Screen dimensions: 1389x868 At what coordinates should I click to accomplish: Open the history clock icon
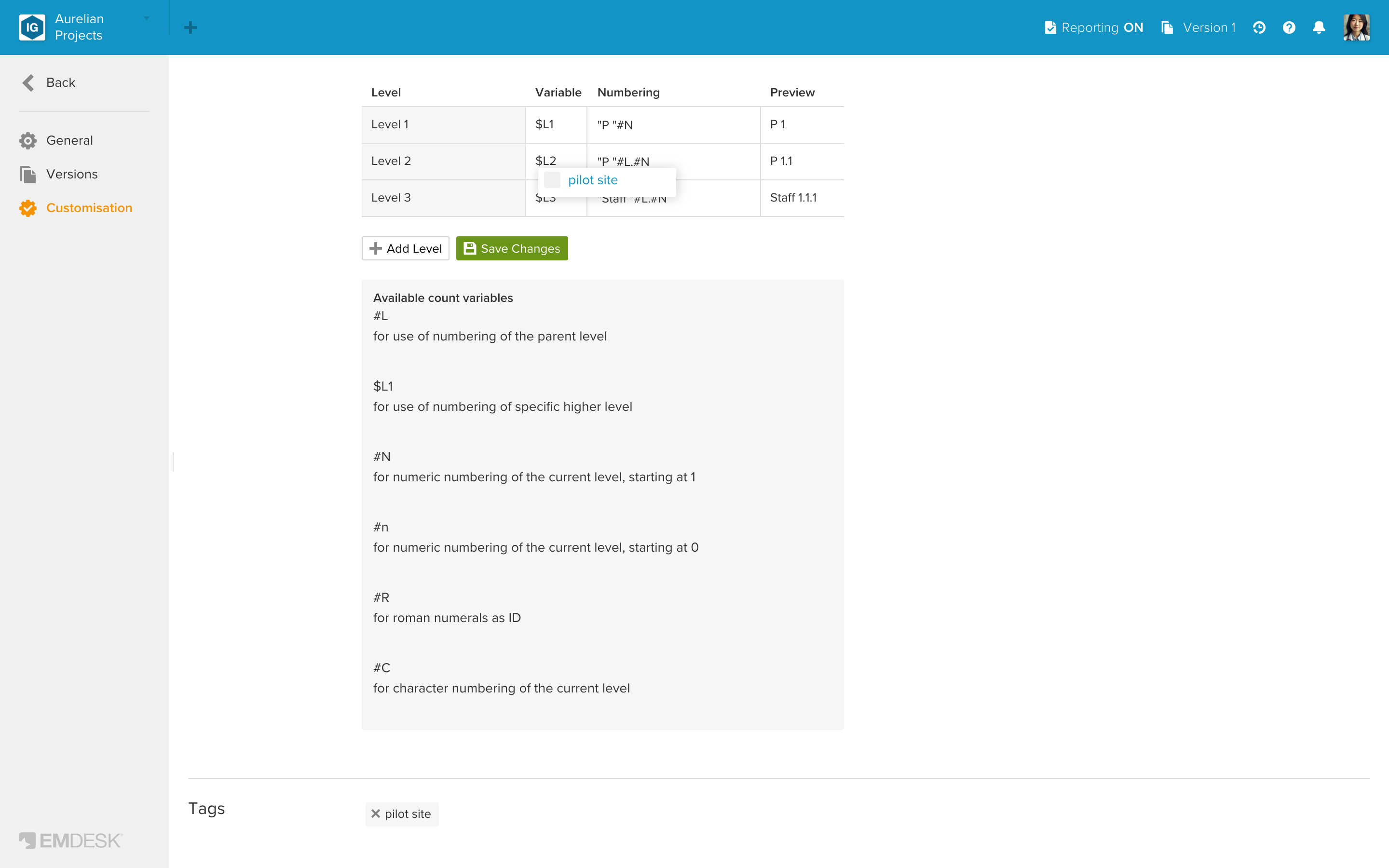tap(1259, 27)
